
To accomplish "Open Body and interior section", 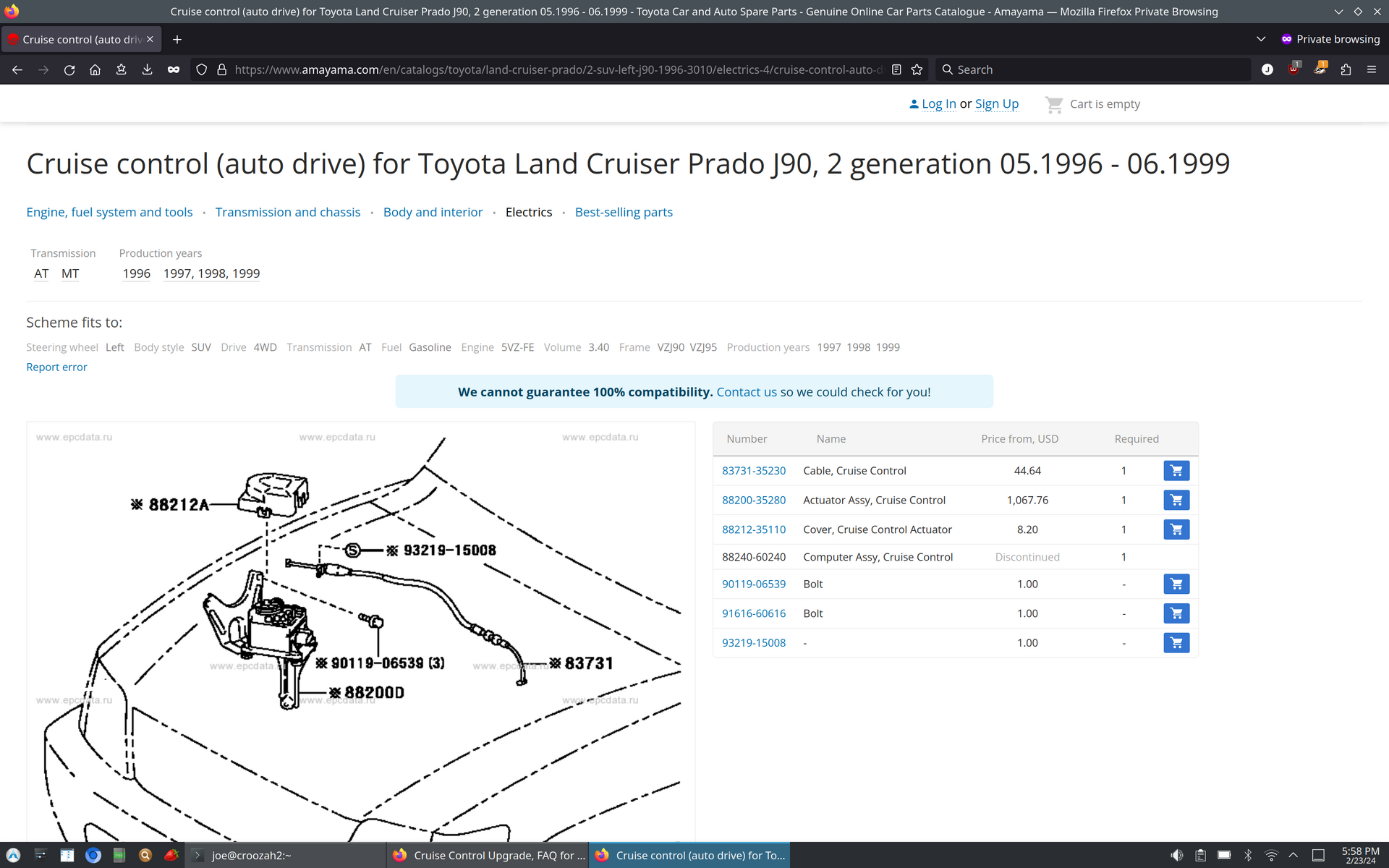I will point(433,212).
